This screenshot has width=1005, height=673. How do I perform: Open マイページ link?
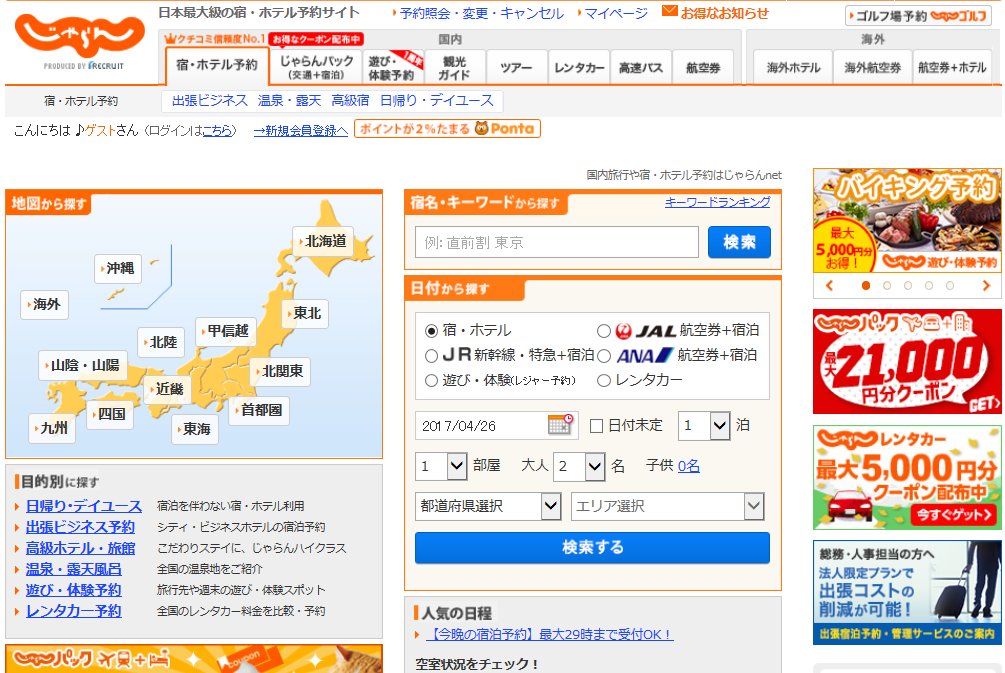pyautogui.click(x=616, y=13)
